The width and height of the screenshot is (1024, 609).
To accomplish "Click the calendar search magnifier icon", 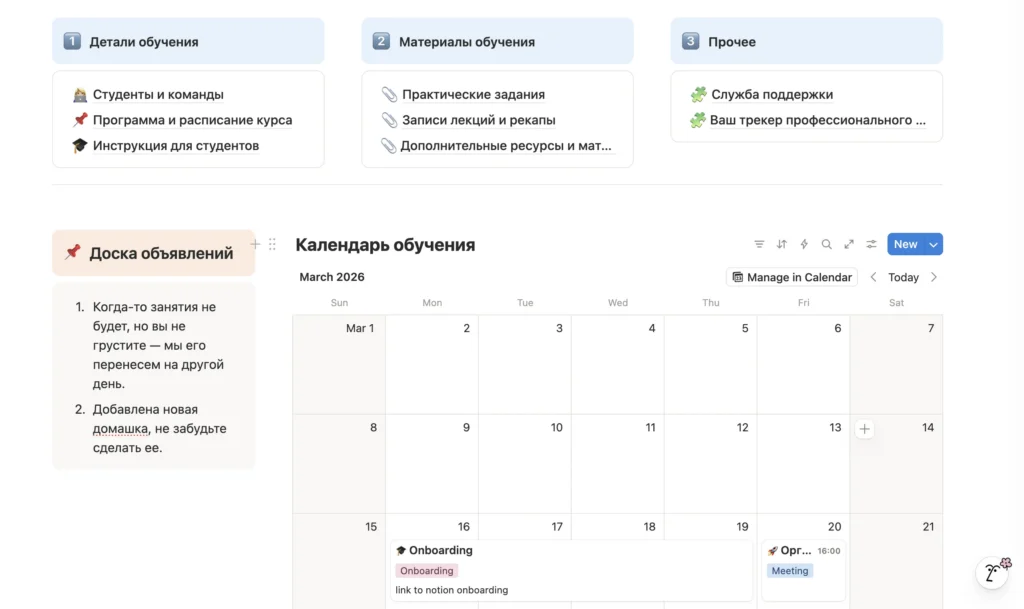I will [826, 244].
